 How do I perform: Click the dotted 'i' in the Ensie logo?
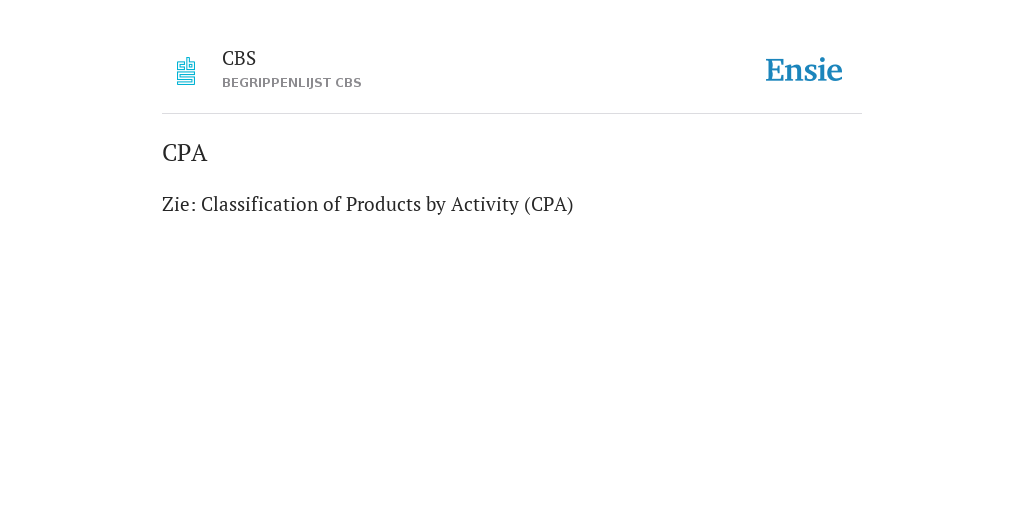pos(822,70)
